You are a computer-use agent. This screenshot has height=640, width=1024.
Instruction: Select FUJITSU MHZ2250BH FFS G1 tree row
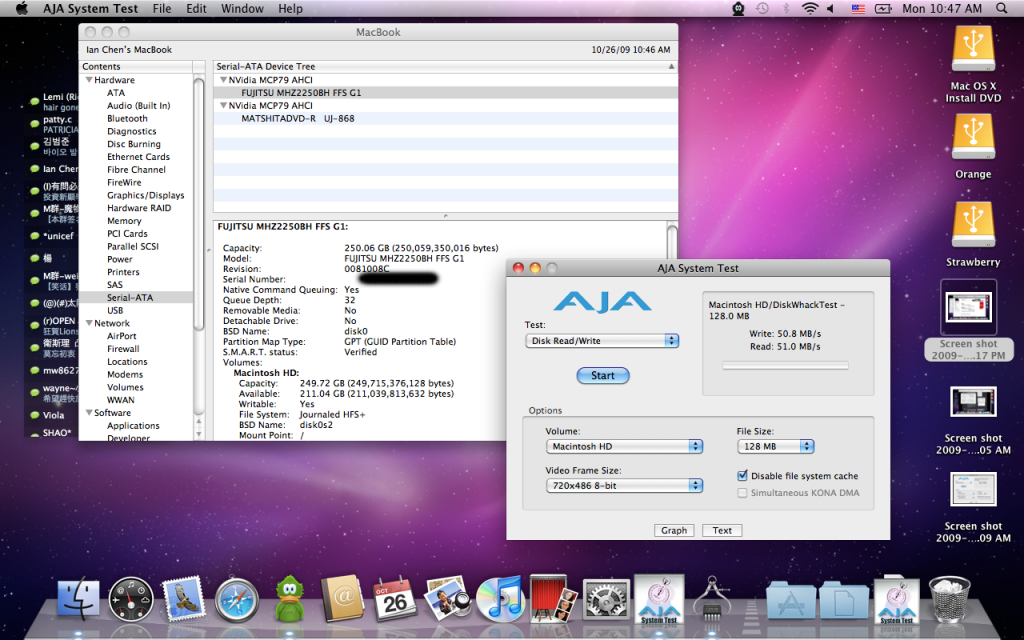click(445, 93)
